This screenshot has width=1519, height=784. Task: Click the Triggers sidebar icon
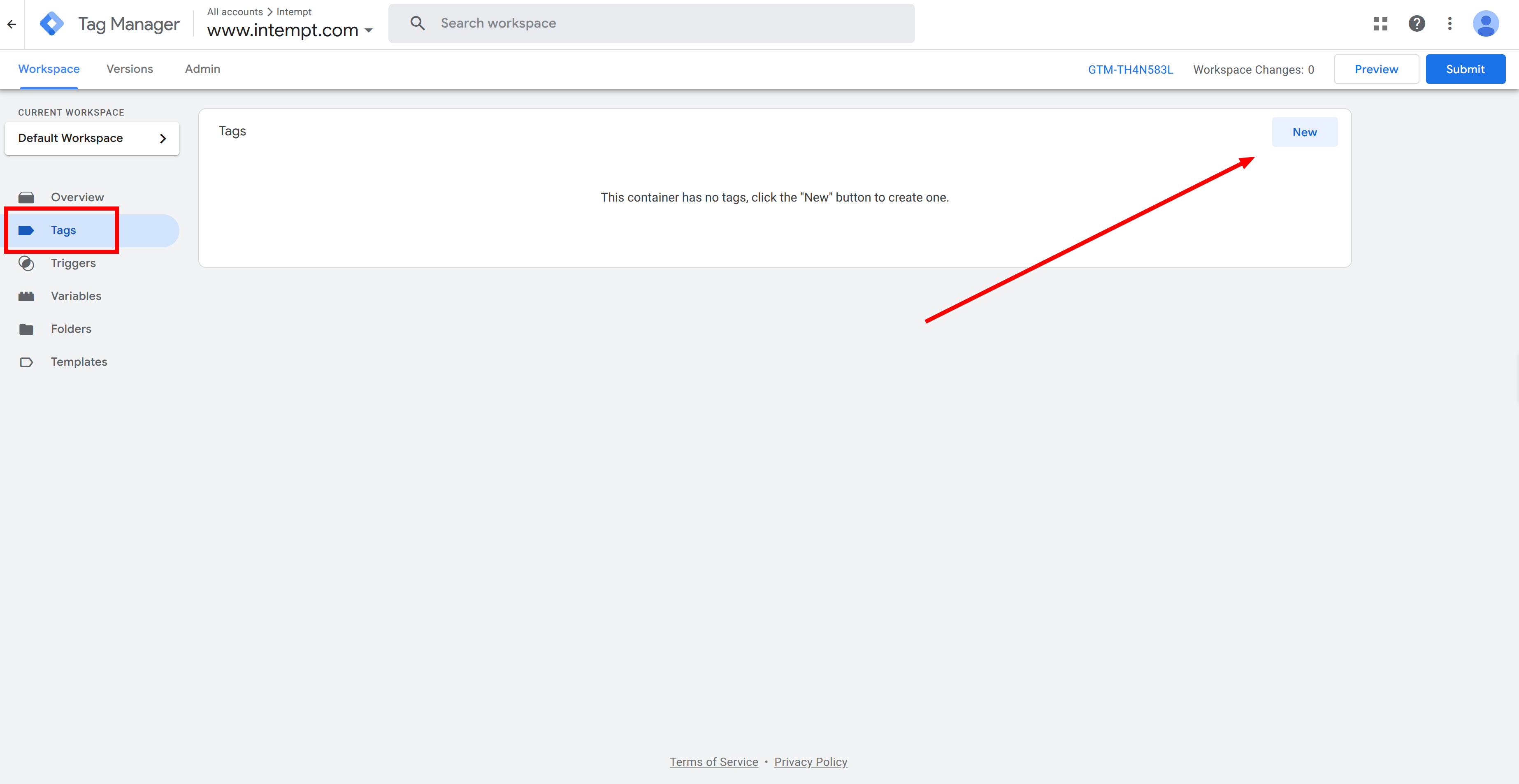tap(26, 263)
